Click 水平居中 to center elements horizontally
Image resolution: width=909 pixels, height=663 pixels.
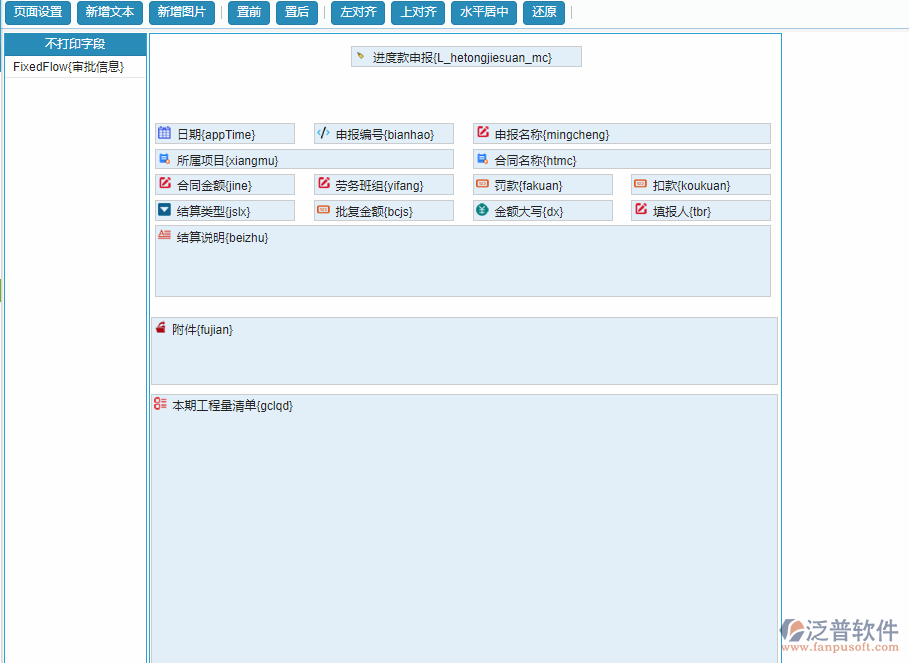click(484, 13)
